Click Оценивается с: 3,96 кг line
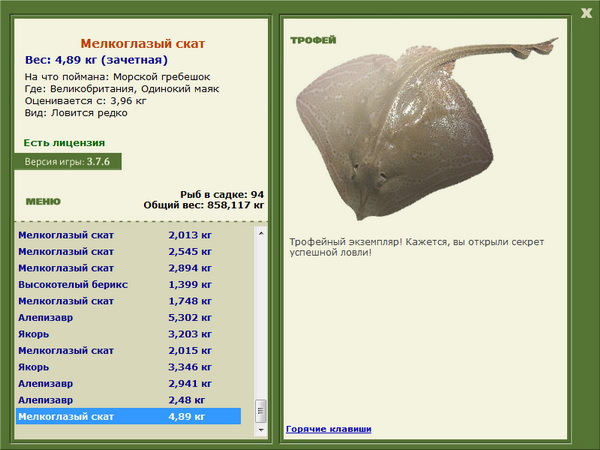This screenshot has height=450, width=600. (86, 101)
